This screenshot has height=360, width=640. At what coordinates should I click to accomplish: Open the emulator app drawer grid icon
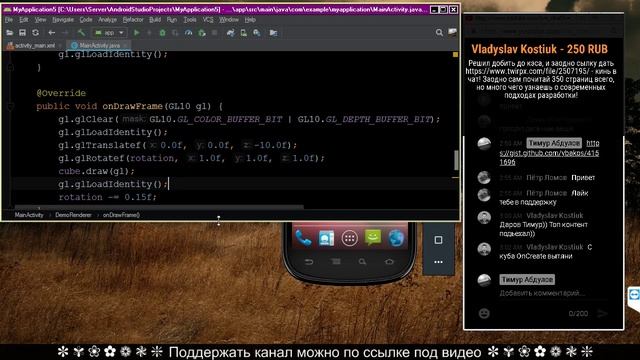pyautogui.click(x=349, y=238)
